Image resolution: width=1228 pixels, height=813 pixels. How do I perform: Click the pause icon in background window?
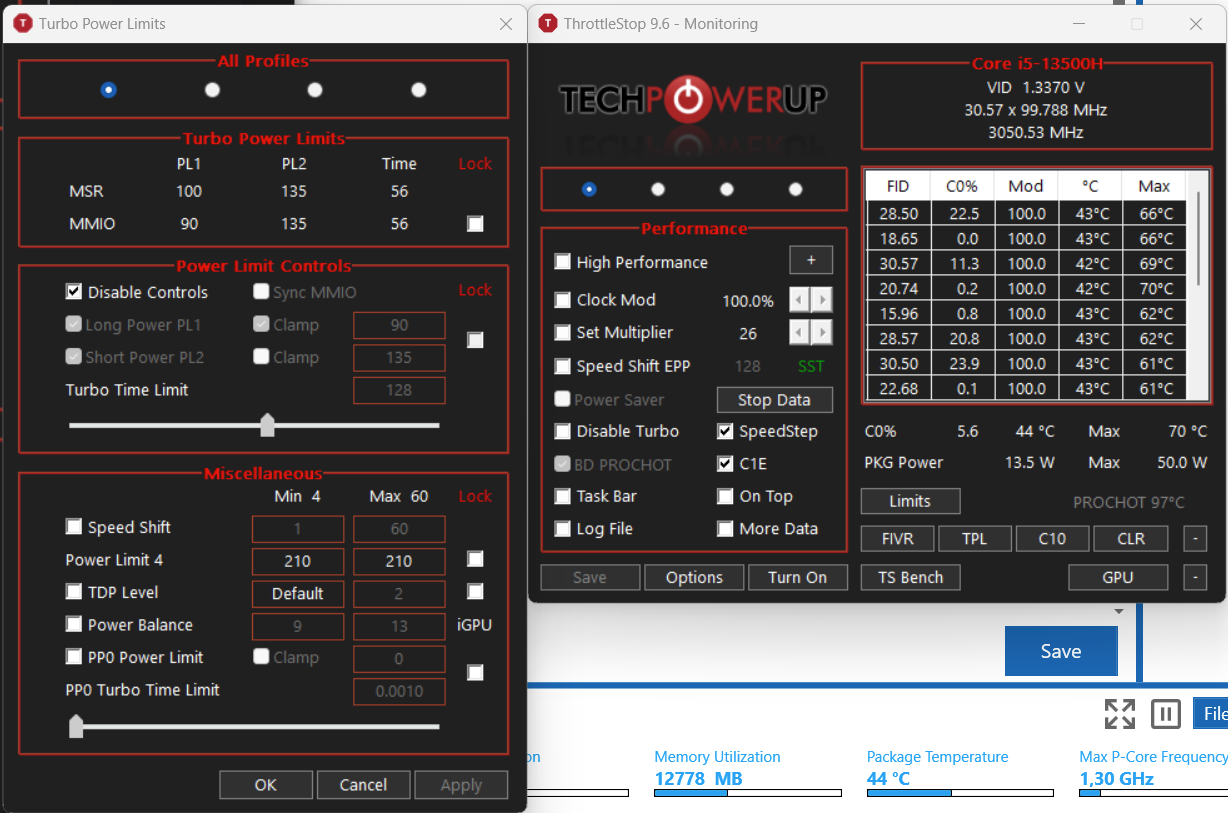pyautogui.click(x=1165, y=714)
